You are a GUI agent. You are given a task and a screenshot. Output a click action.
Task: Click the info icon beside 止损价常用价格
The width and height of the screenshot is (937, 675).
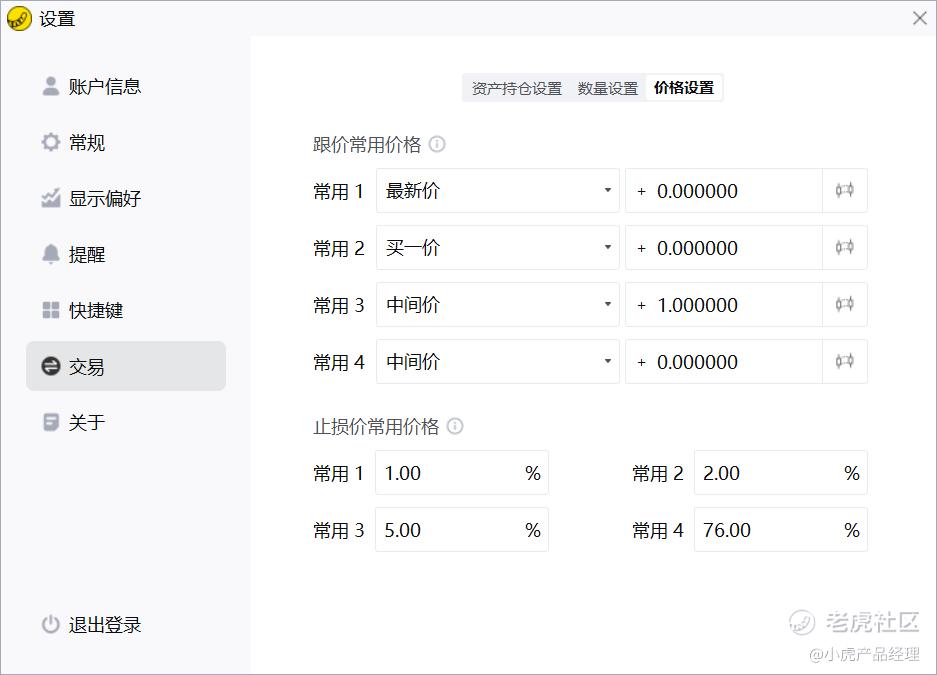coord(455,426)
